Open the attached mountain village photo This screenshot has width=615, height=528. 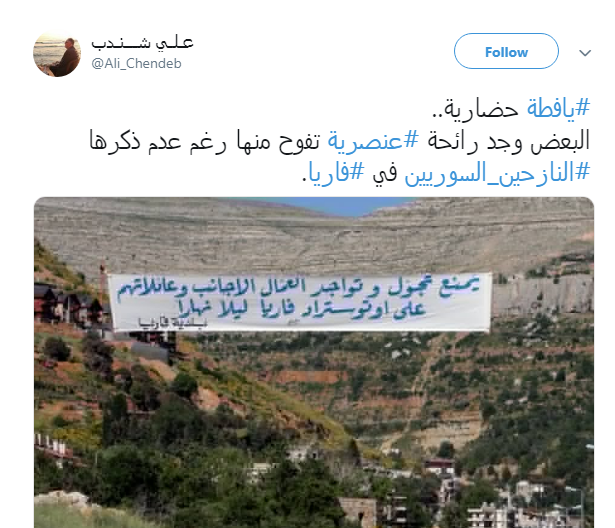pos(314,362)
